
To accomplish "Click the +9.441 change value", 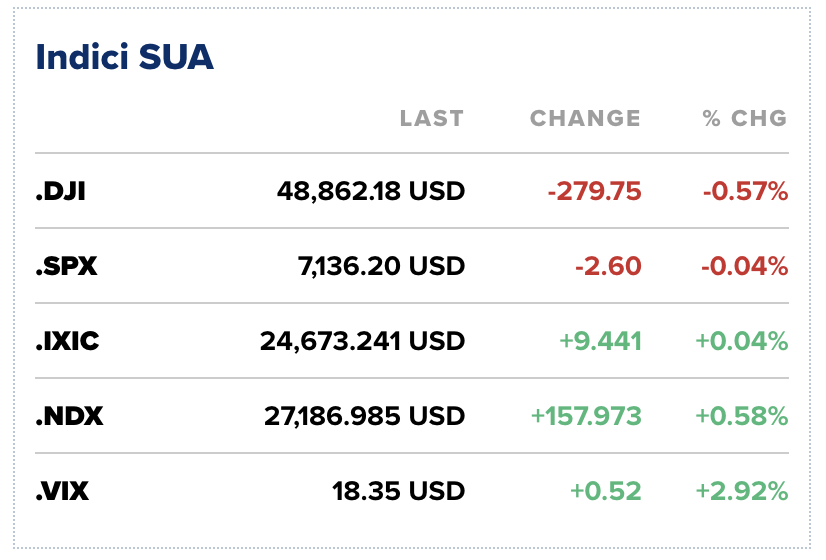I will click(x=602, y=341).
